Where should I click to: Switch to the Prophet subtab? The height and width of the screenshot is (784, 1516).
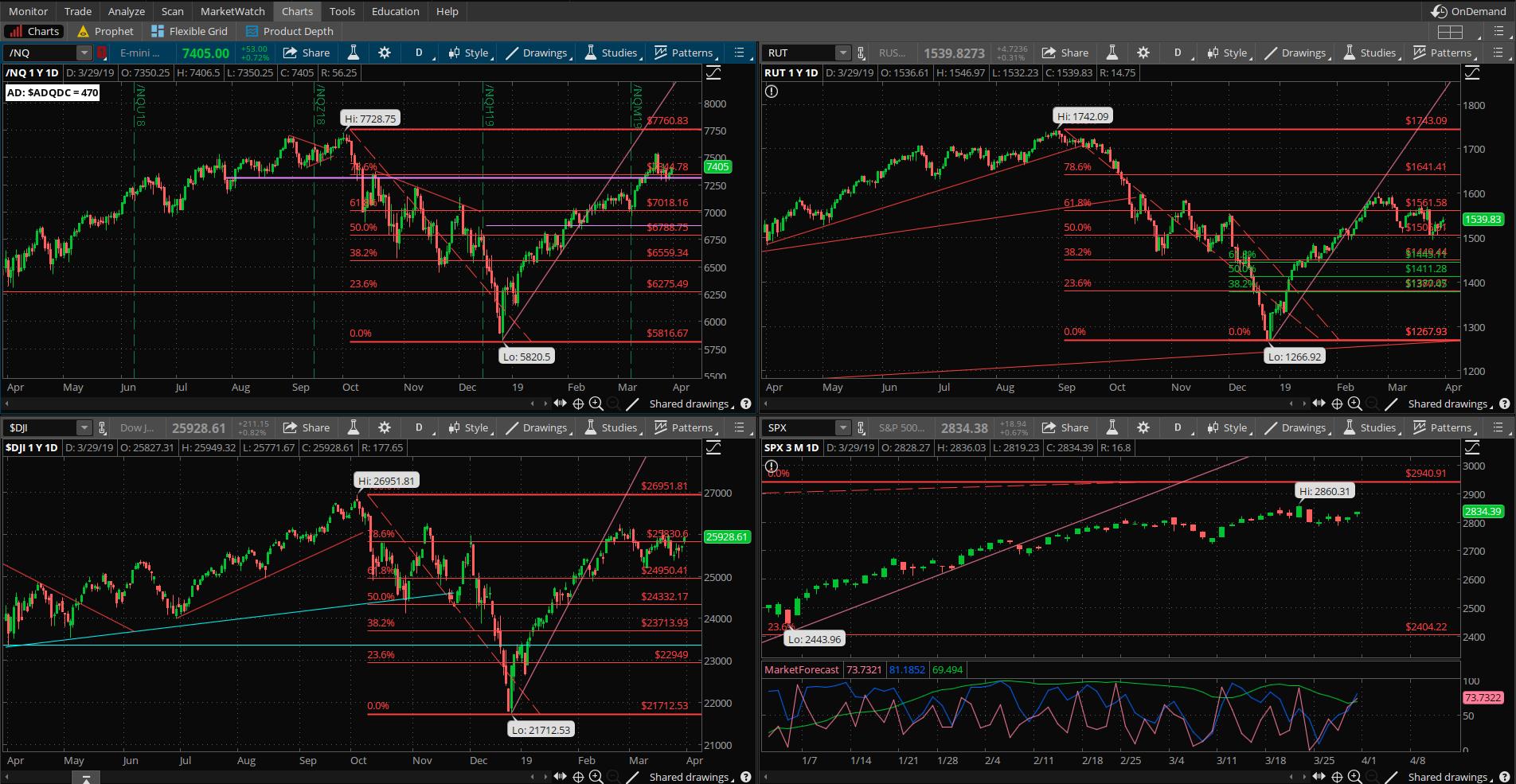(106, 31)
